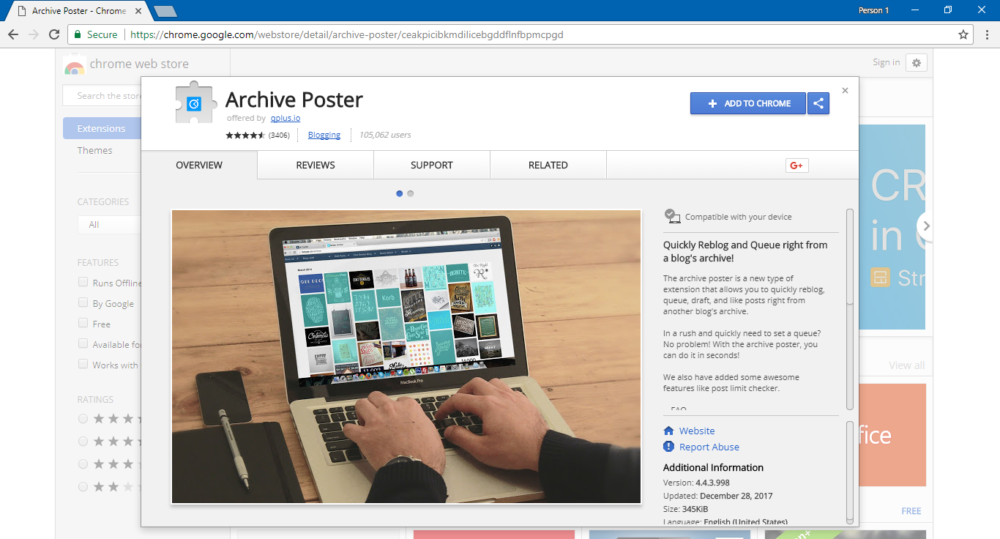
Task: Click the (3406) ratings count
Action: pyautogui.click(x=279, y=135)
